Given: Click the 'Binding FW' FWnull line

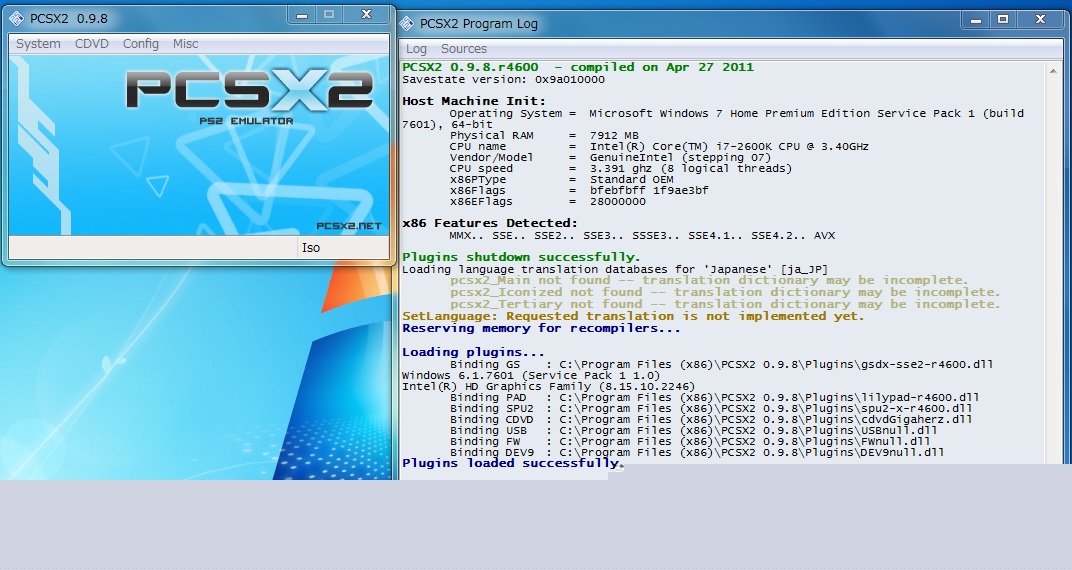Looking at the screenshot, I should tap(690, 442).
